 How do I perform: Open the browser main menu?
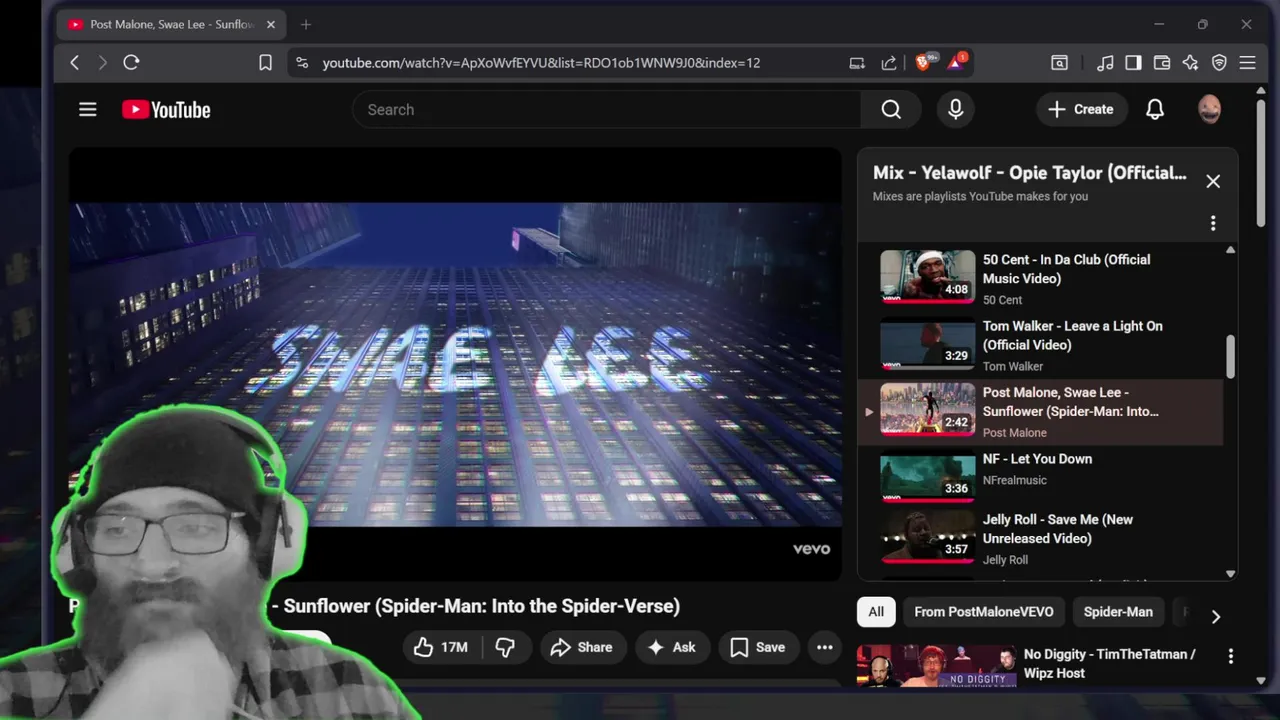(1247, 63)
